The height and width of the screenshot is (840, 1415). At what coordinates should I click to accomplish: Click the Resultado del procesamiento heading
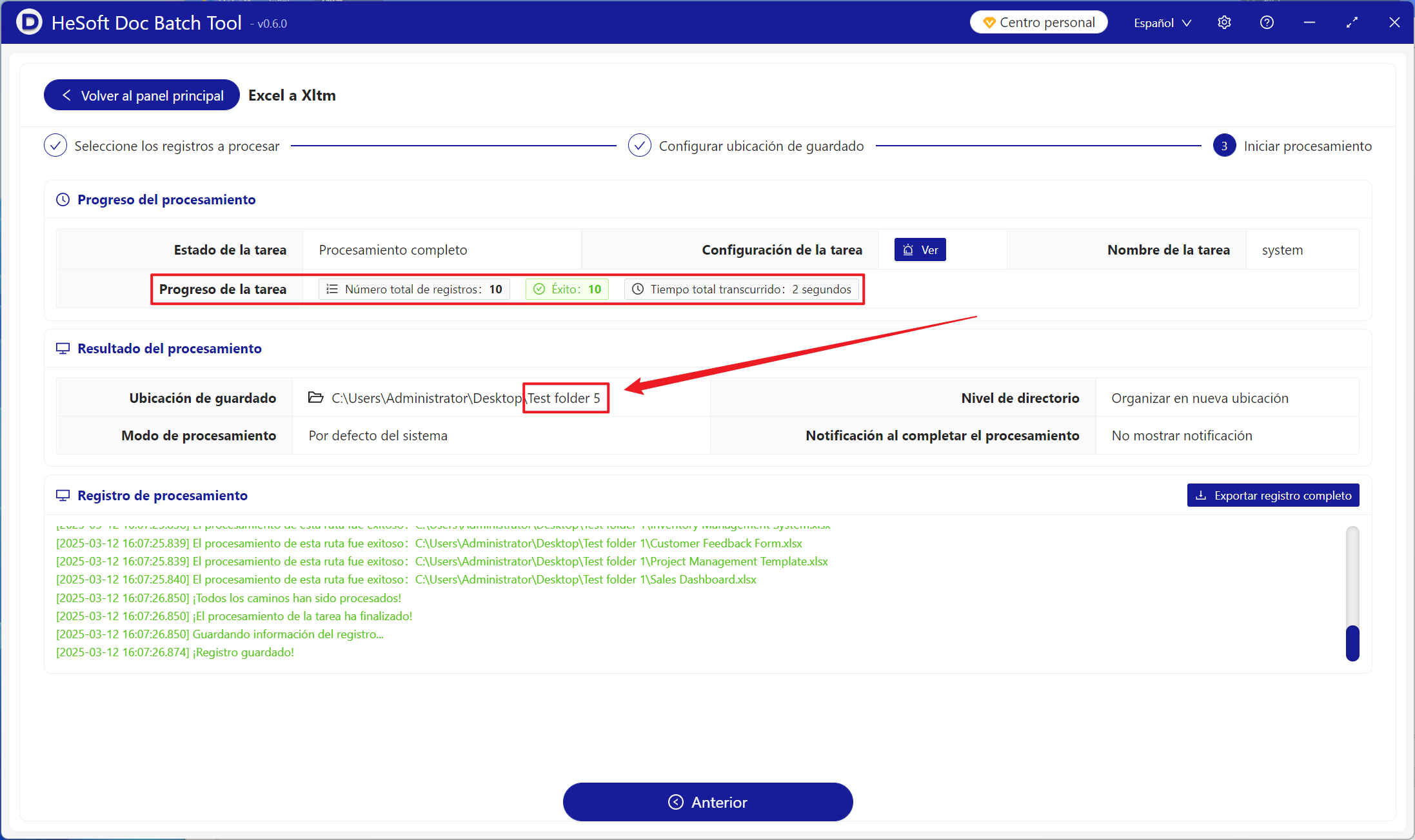coord(170,349)
